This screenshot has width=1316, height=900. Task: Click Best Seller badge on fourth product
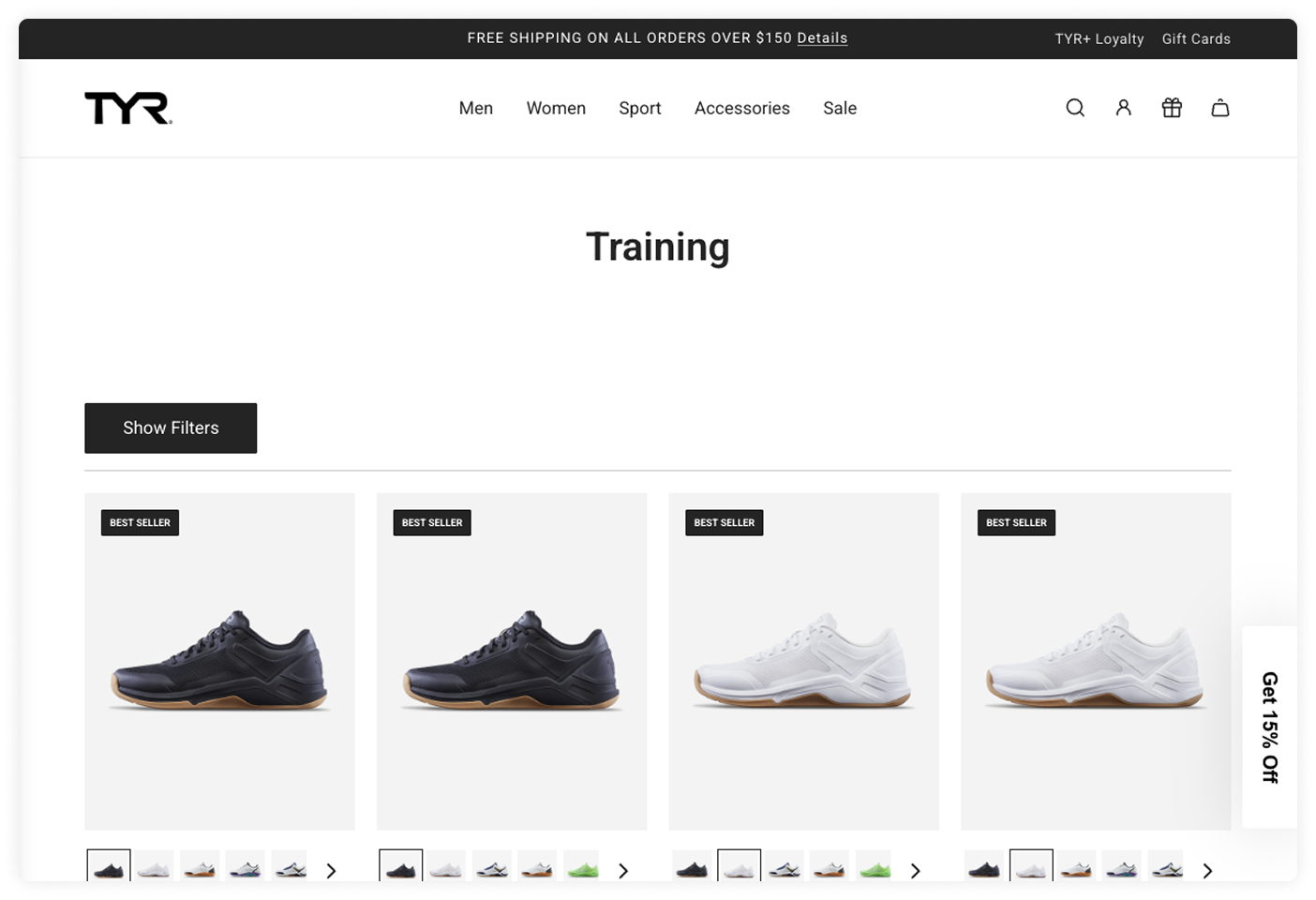1016,523
